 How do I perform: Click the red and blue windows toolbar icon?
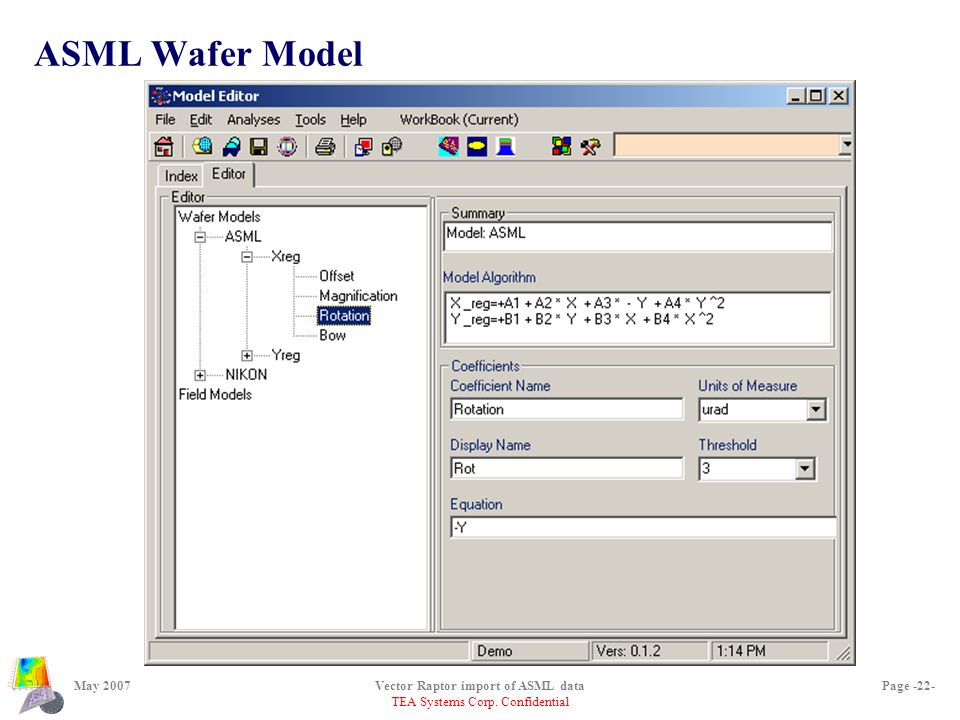tap(363, 146)
